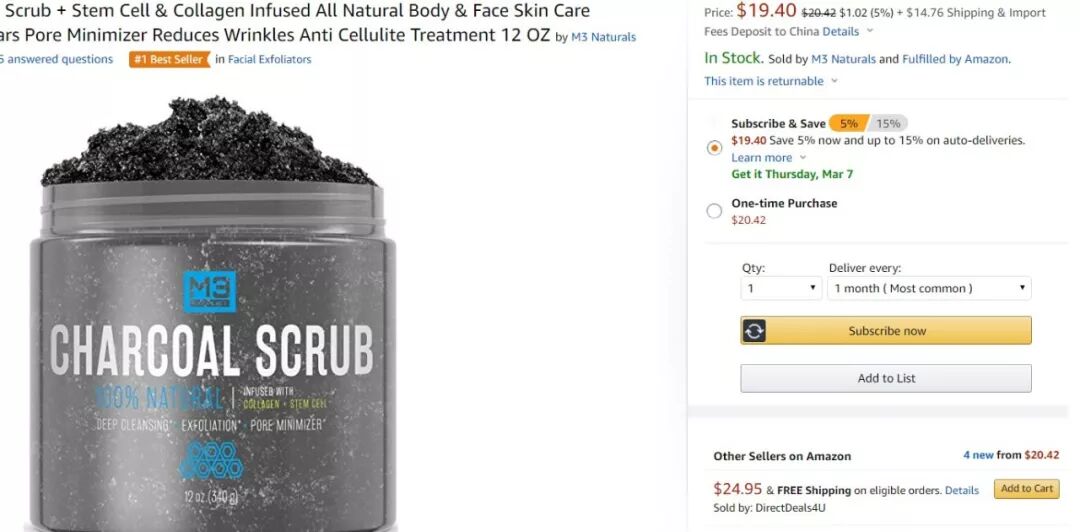Select the Subscribe & Save radio option
The height and width of the screenshot is (532, 1080).
(x=714, y=148)
